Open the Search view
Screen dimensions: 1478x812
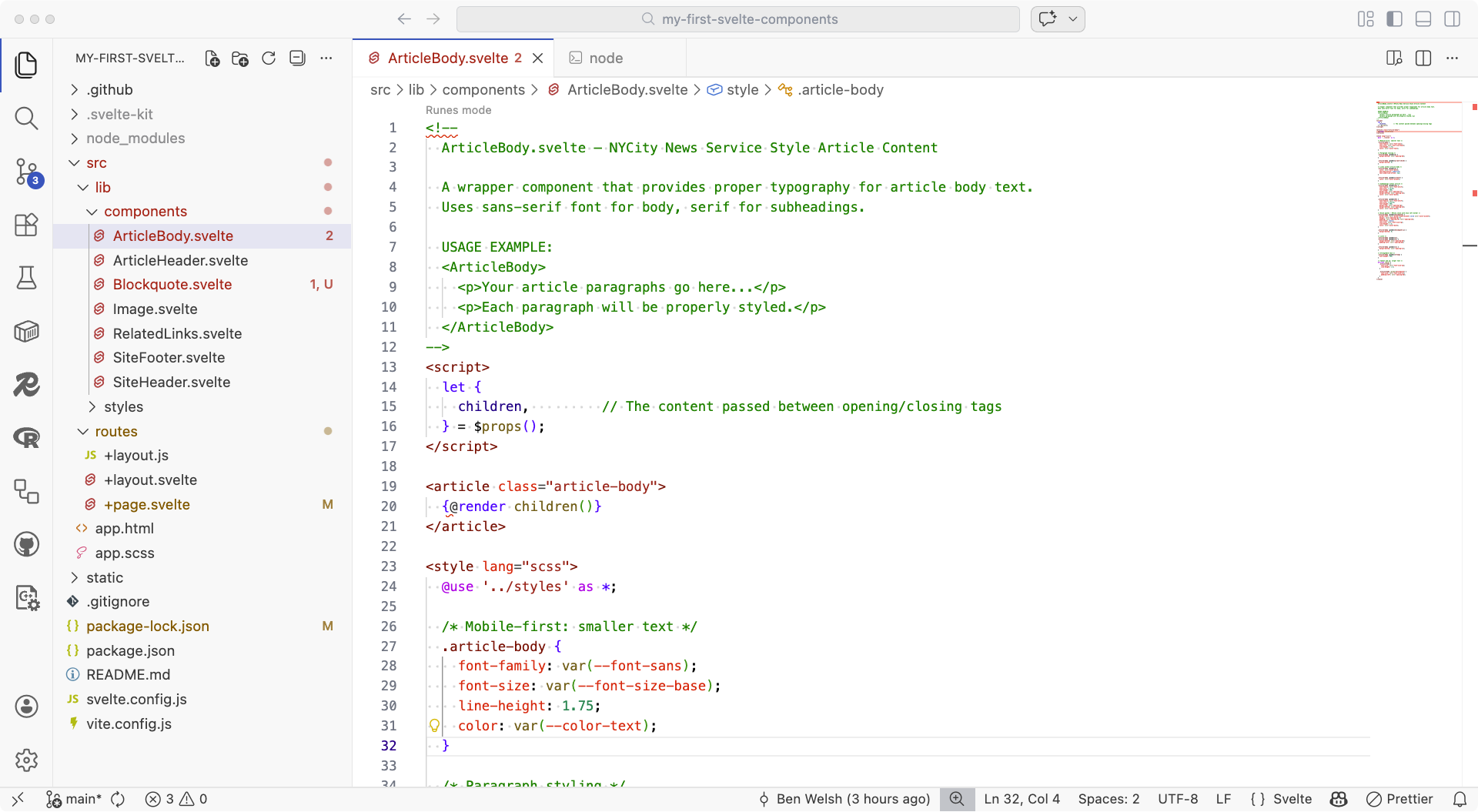[x=26, y=118]
